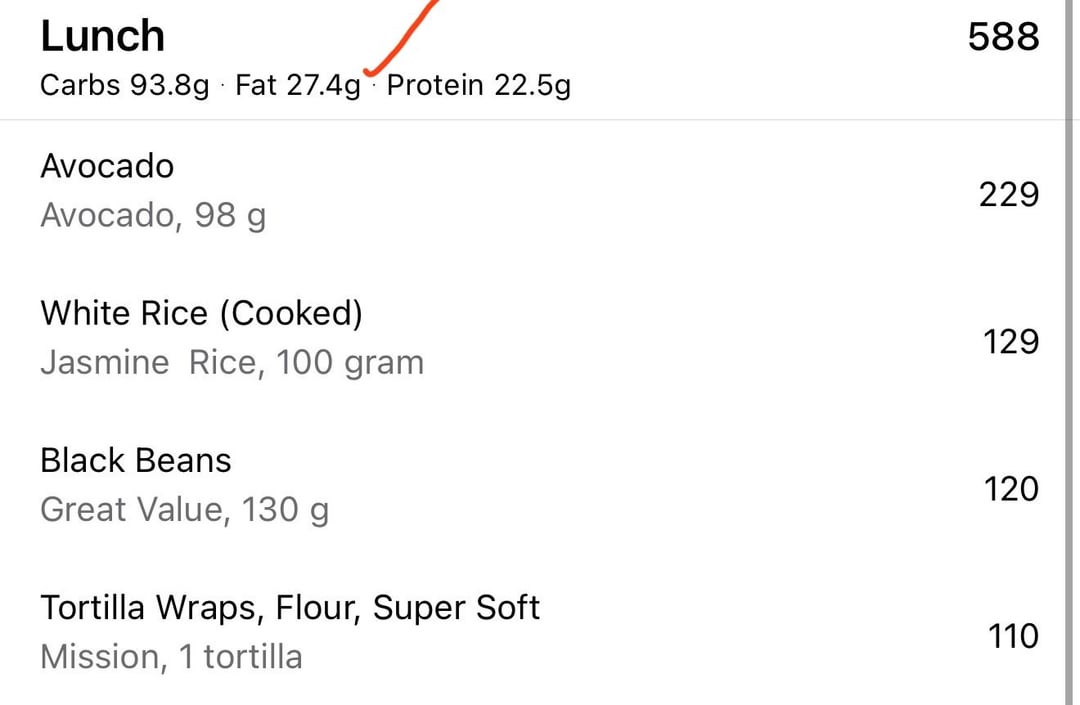The image size is (1080, 705).
Task: Tap the Great Value, 130 g serving text
Action: pyautogui.click(x=184, y=510)
